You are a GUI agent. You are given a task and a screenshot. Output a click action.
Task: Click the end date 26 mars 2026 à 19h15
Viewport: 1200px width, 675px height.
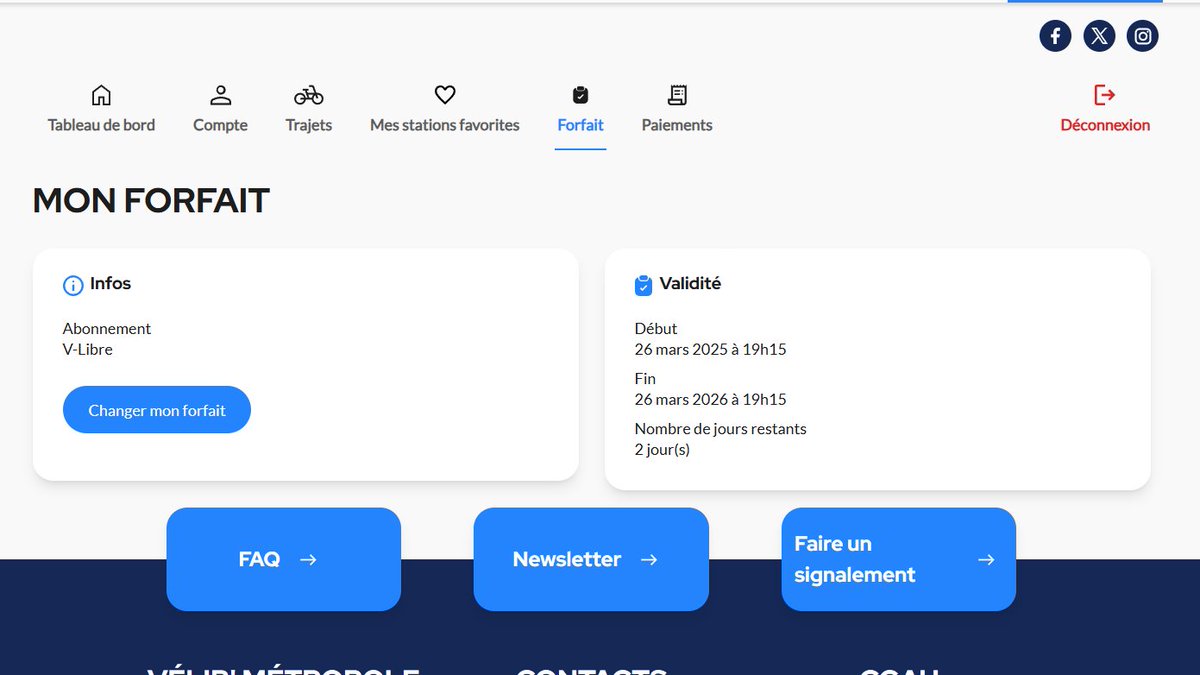pyautogui.click(x=711, y=400)
